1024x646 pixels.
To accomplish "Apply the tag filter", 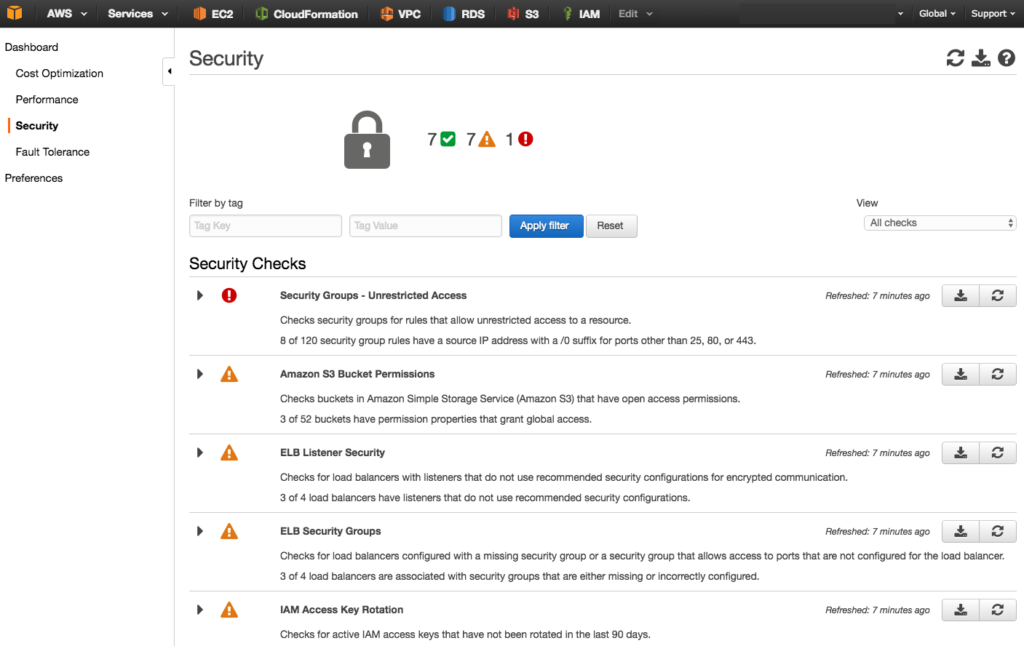I will click(x=546, y=225).
